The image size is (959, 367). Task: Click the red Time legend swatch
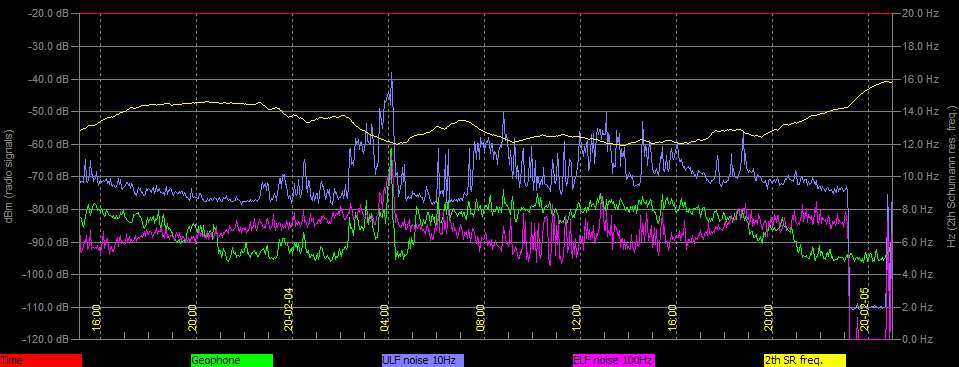(x=41, y=361)
